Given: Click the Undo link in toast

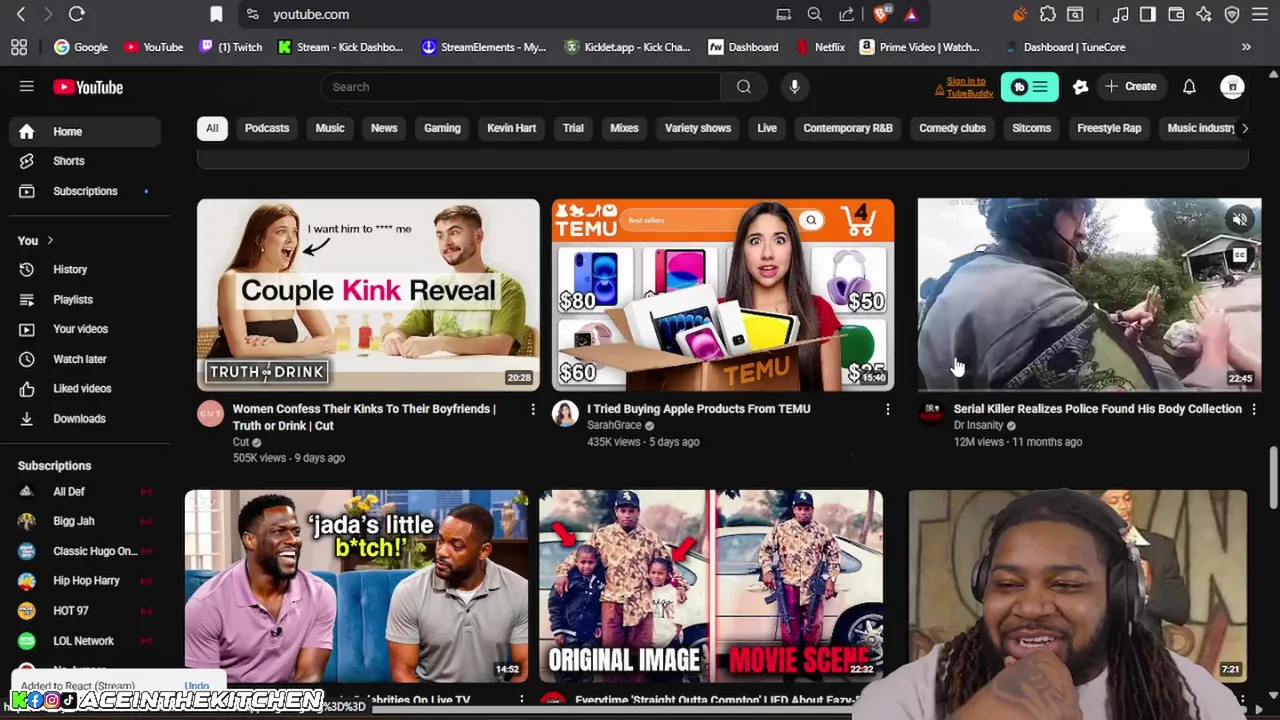Looking at the screenshot, I should point(196,686).
